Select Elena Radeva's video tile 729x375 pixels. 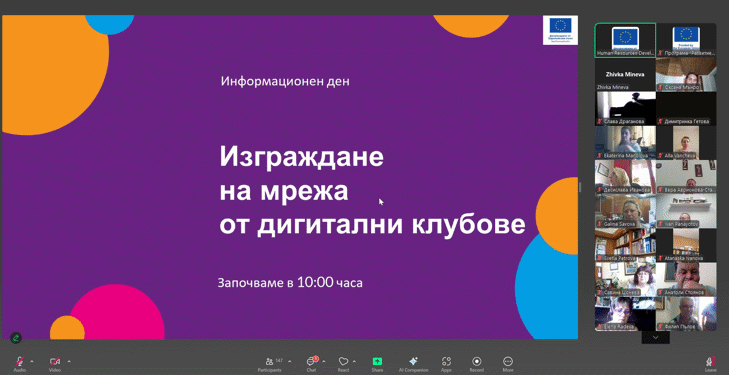[625, 314]
